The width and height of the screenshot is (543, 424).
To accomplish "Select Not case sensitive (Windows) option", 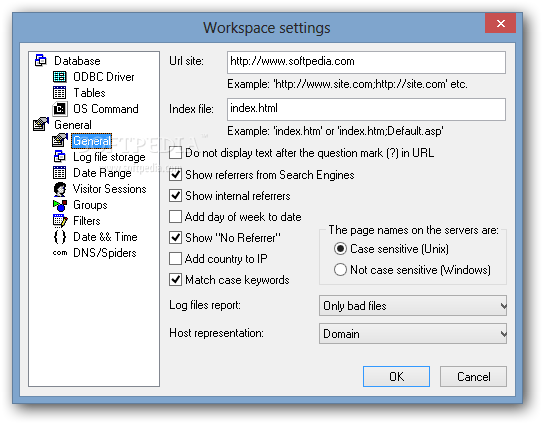I will point(340,270).
